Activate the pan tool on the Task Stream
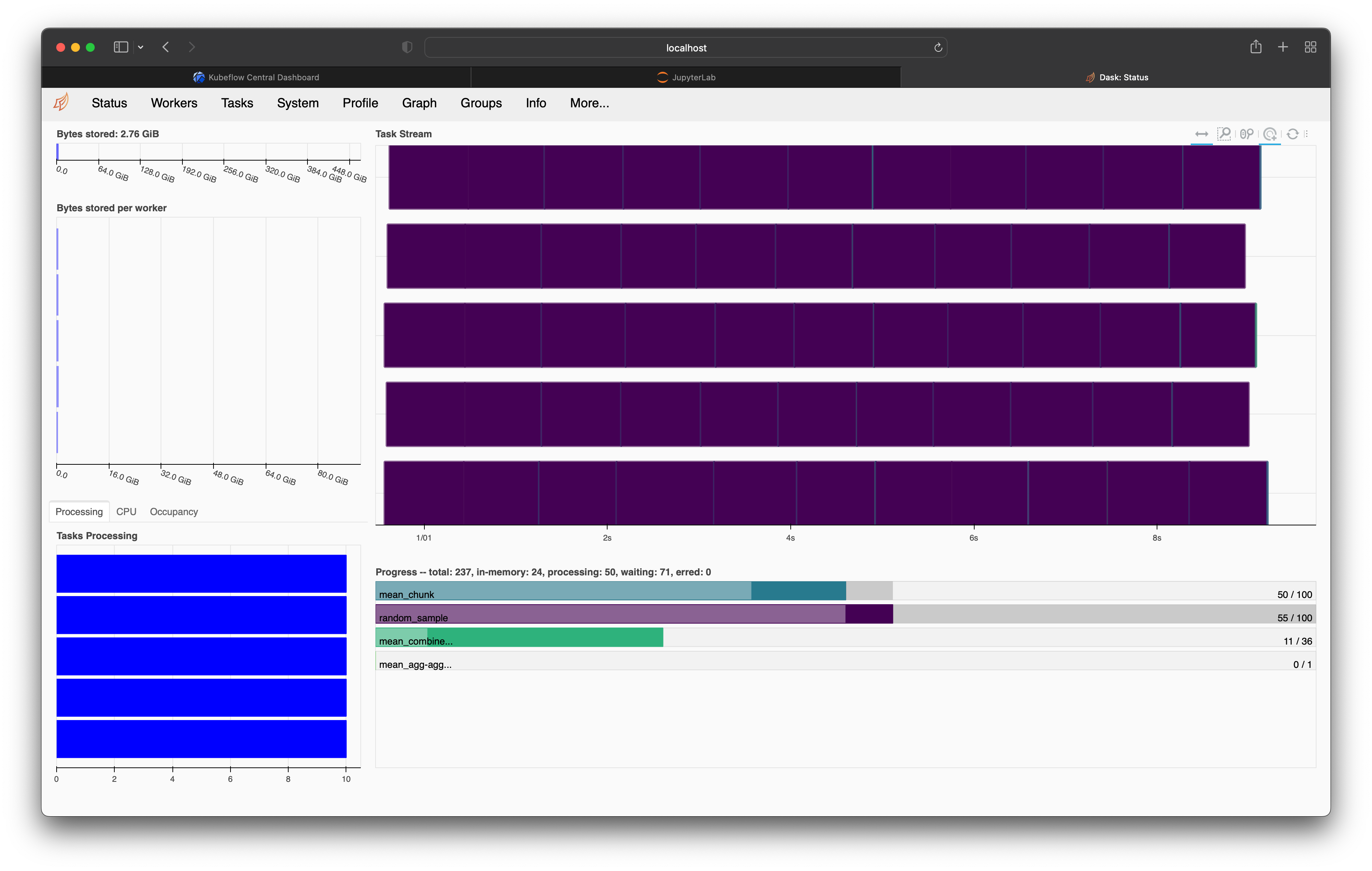Viewport: 1372px width, 871px height. click(1202, 134)
